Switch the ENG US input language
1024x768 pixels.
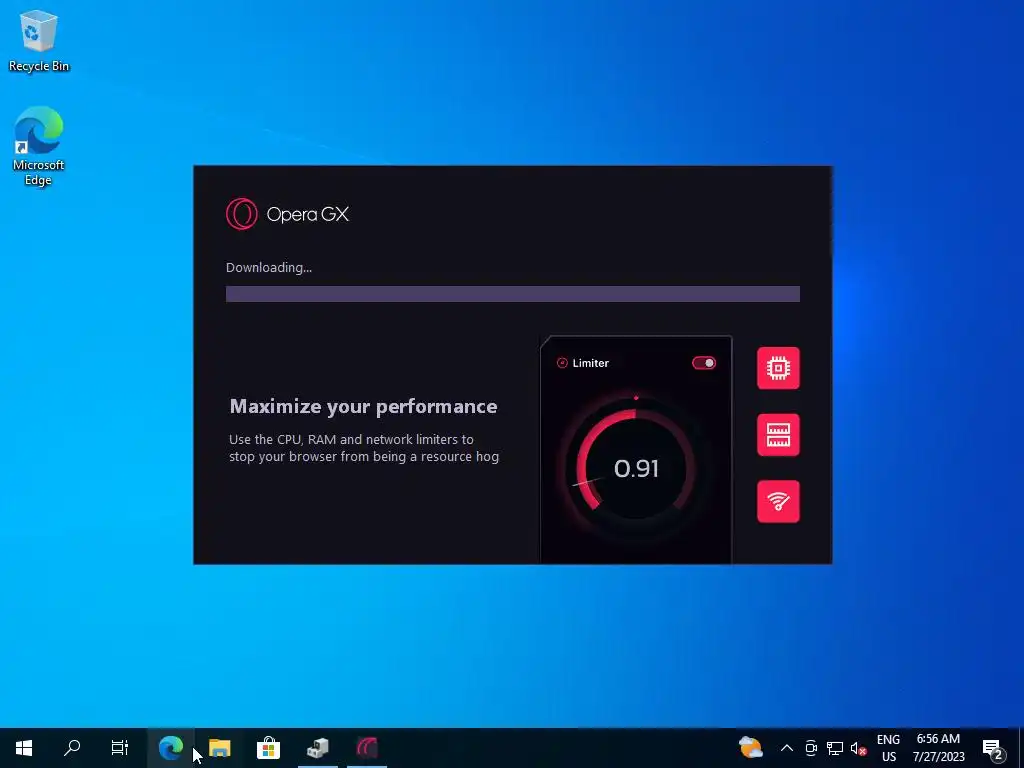click(888, 748)
